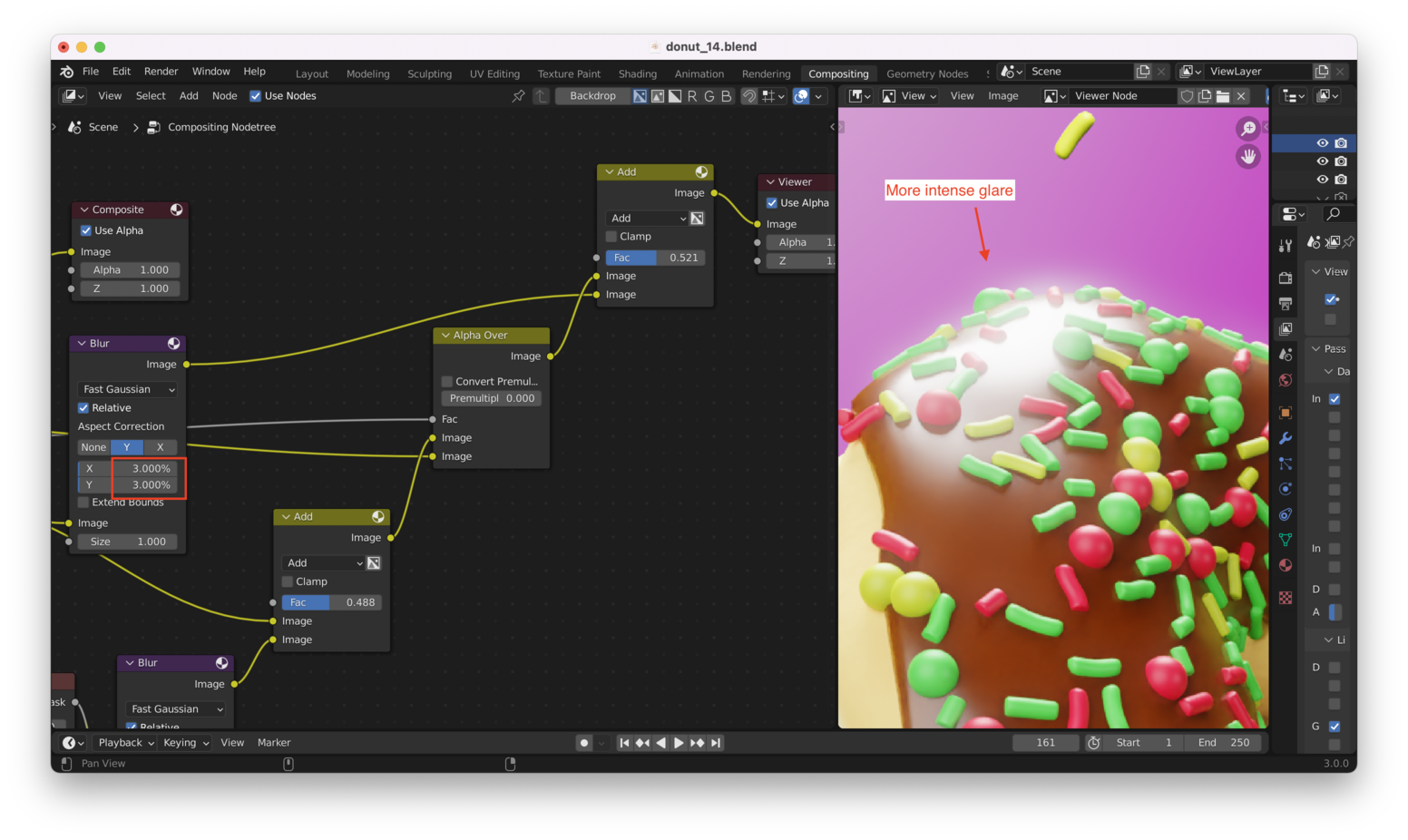The width and height of the screenshot is (1408, 840).
Task: Open the Fast Gaussian filter type dropdown
Action: click(x=128, y=389)
